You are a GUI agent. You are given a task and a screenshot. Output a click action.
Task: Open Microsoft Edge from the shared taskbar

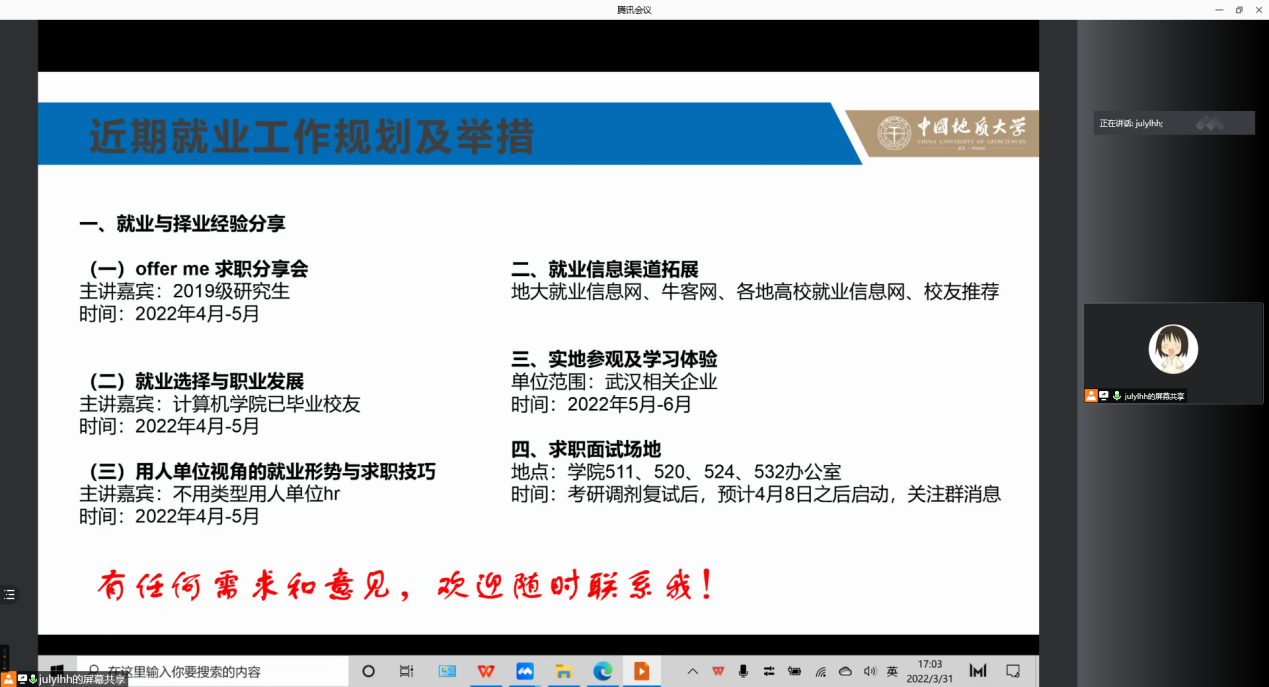pos(602,671)
